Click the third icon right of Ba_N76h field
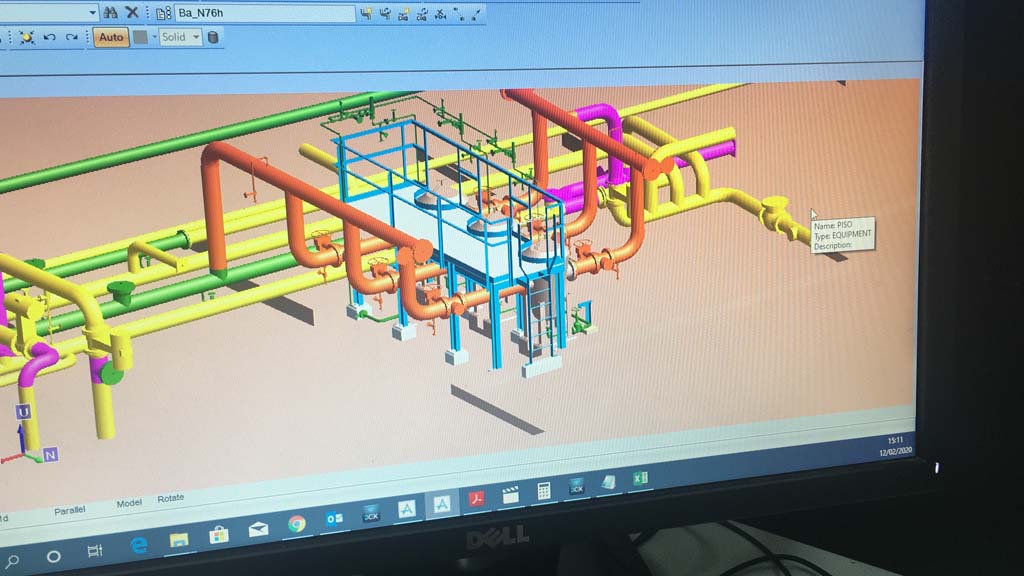The width and height of the screenshot is (1024, 576). click(x=404, y=14)
